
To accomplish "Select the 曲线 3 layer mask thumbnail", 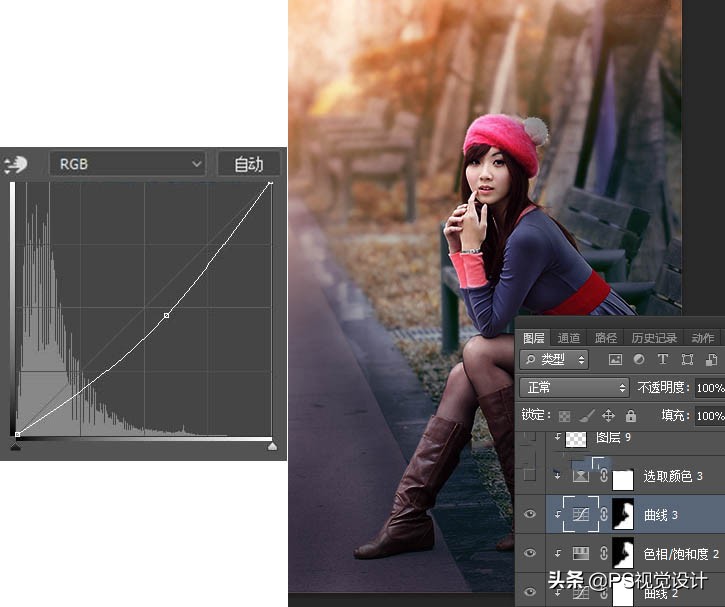I will click(623, 515).
